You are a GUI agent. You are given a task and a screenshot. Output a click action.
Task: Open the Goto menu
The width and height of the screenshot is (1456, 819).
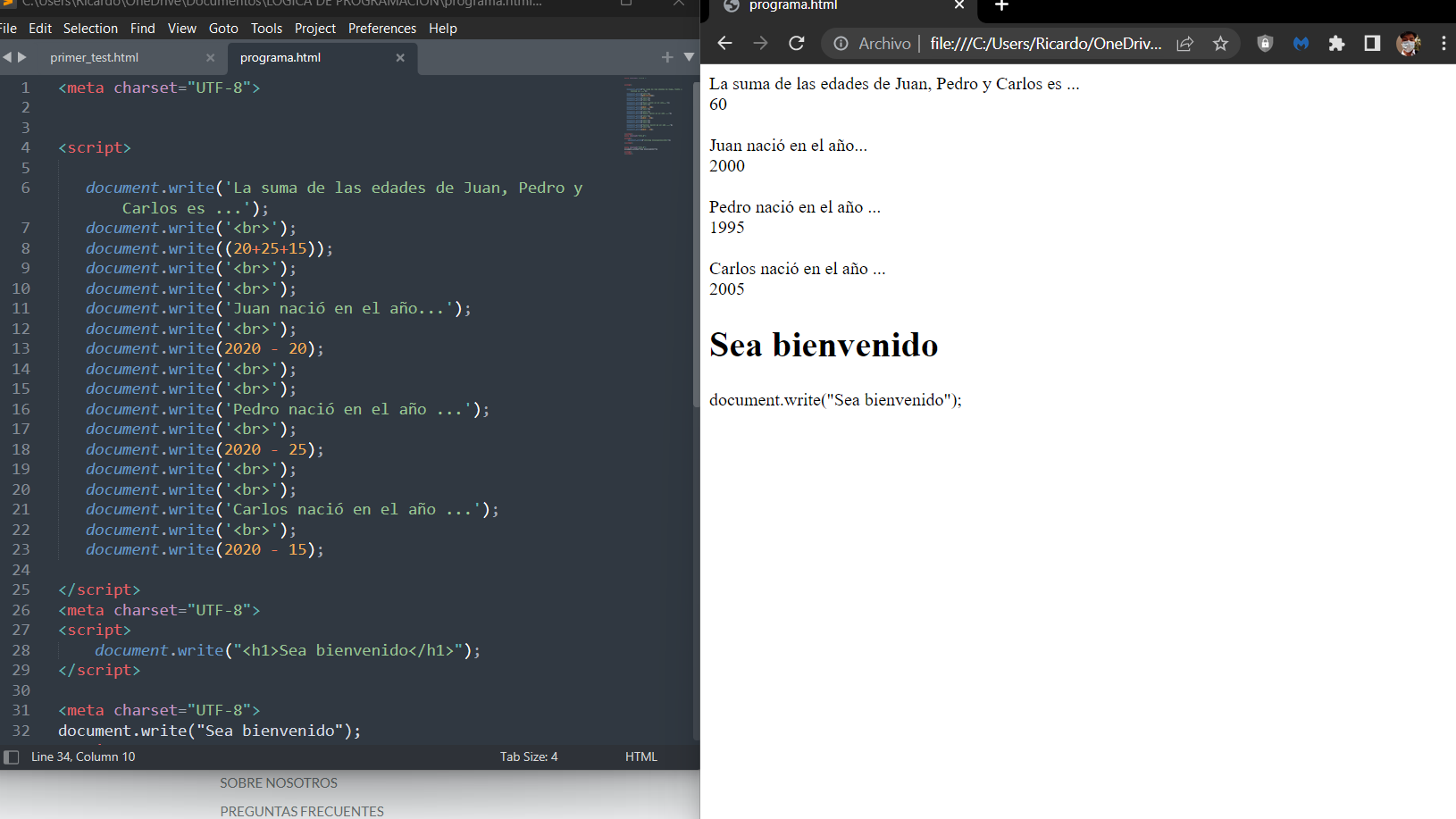pos(223,29)
